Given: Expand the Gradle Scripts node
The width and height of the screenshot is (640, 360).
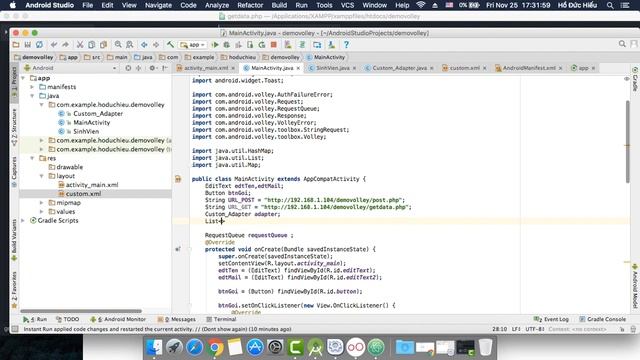Looking at the screenshot, I should pos(23,220).
